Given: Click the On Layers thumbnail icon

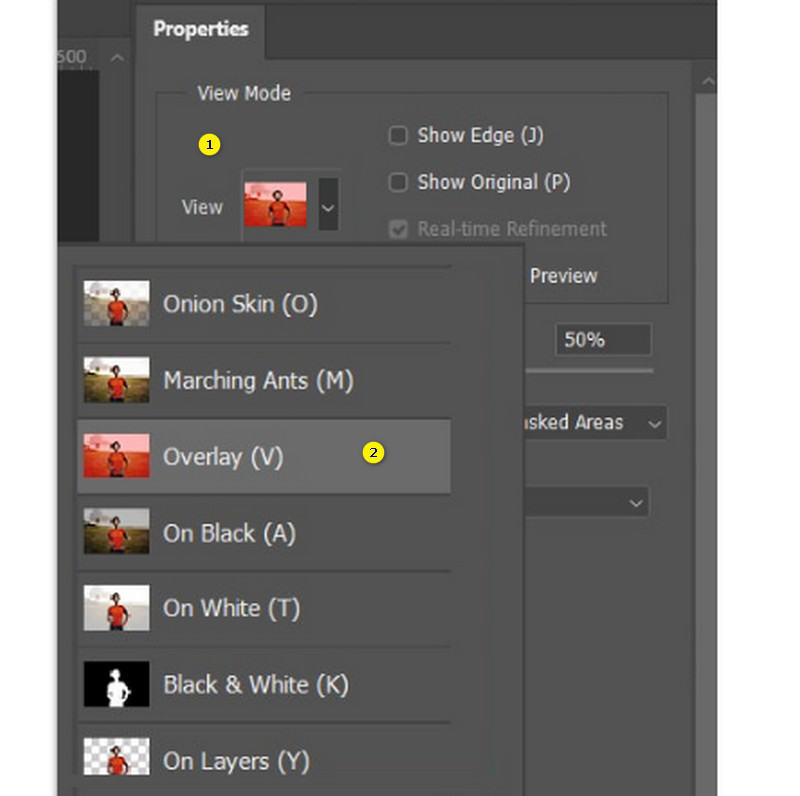Looking at the screenshot, I should click(x=116, y=760).
